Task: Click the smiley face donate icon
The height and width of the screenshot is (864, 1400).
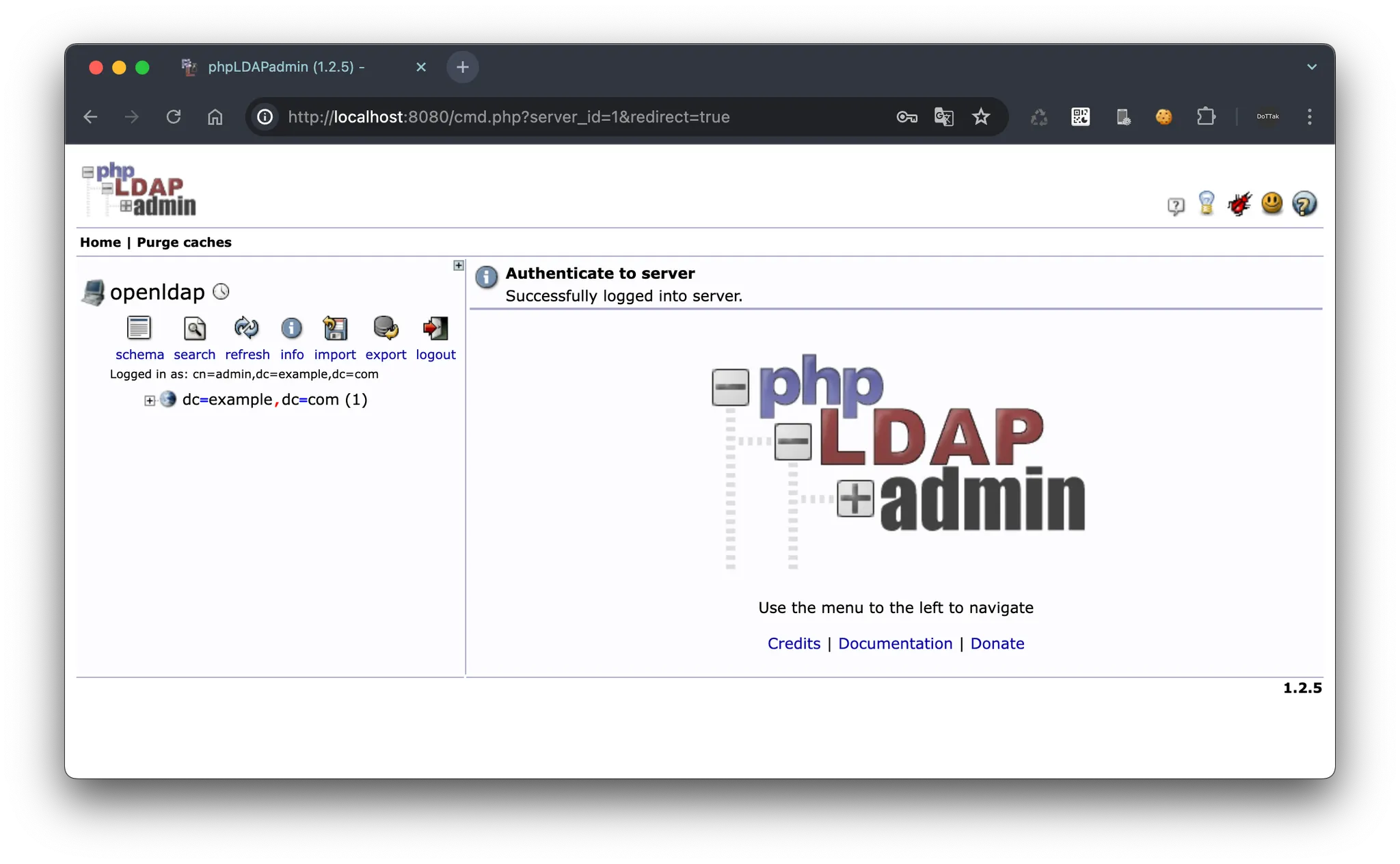Action: coord(1271,204)
